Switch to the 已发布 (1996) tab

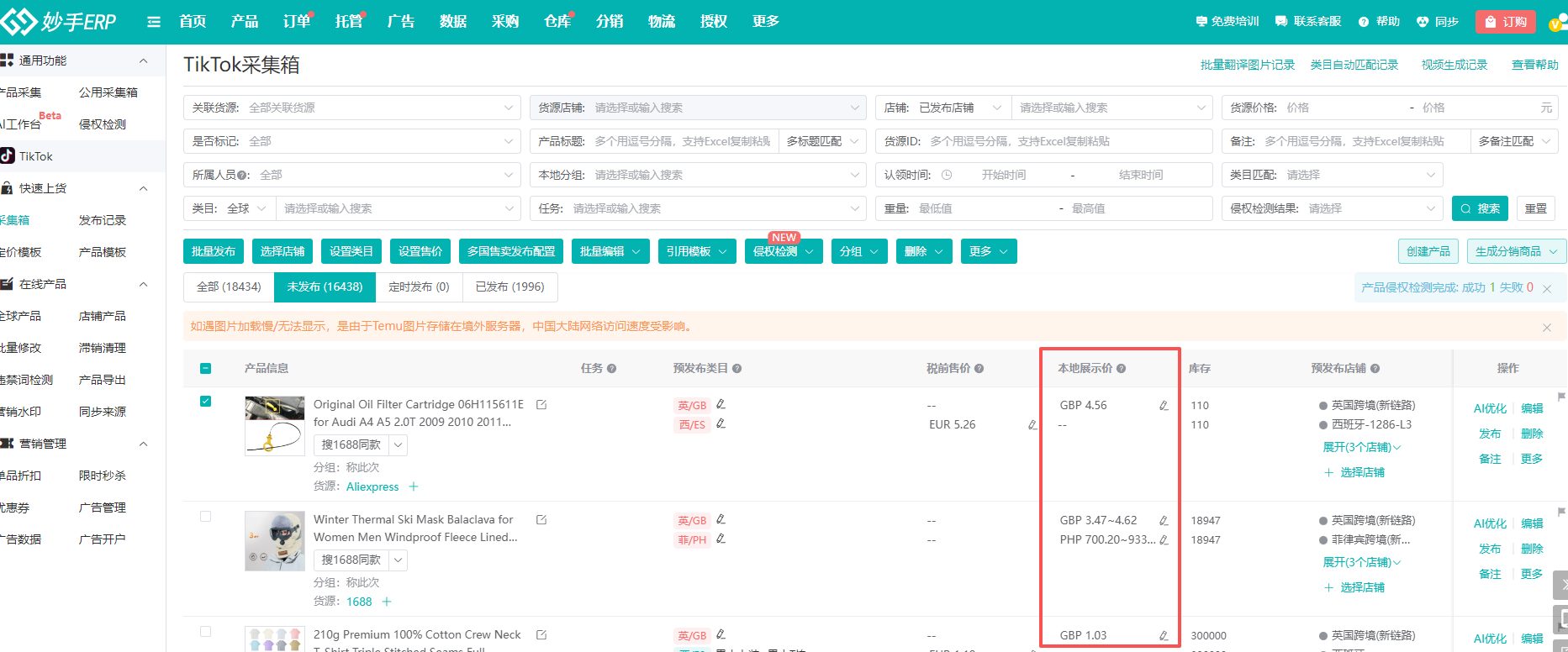509,287
